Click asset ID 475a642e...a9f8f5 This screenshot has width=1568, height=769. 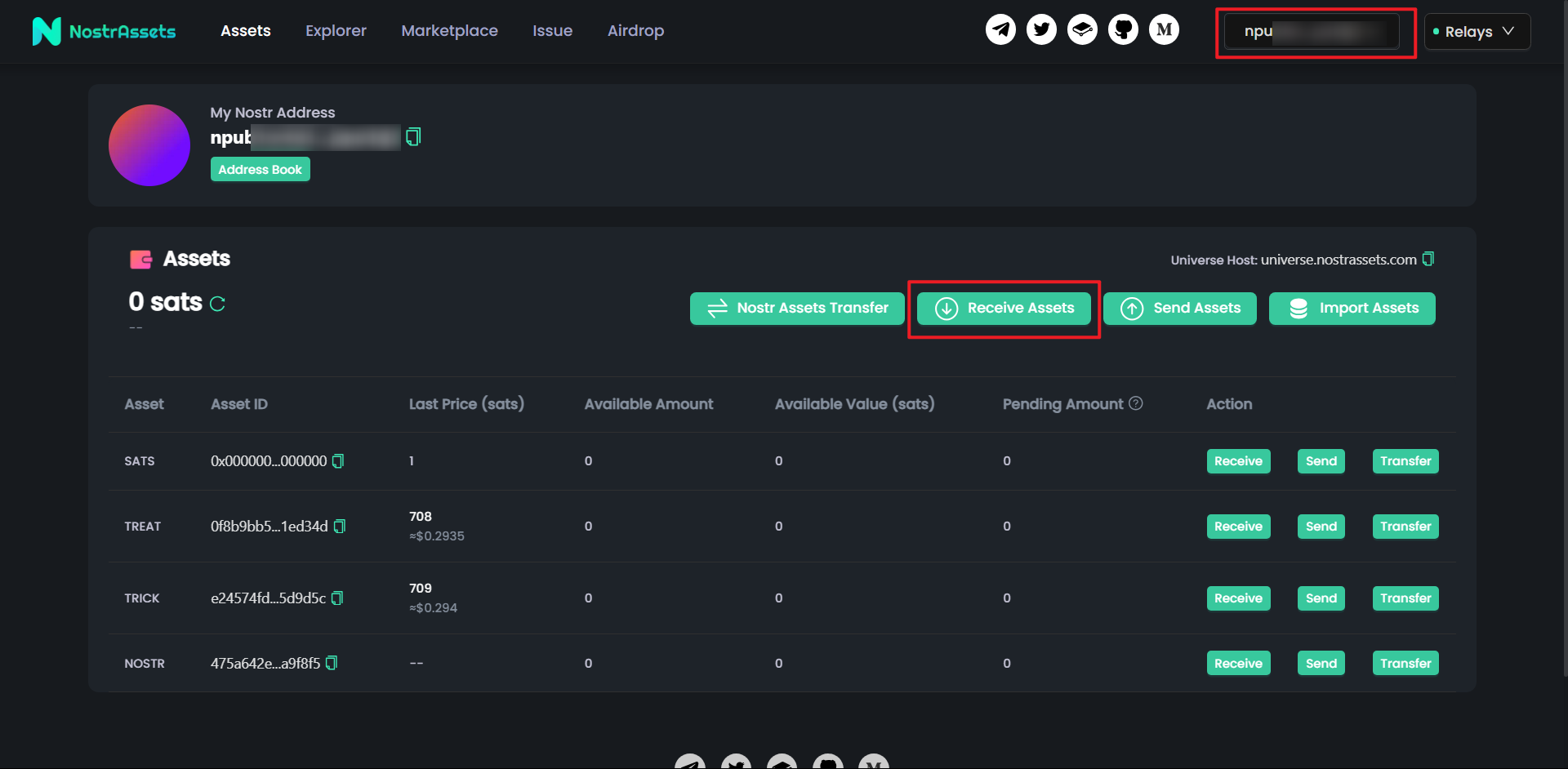click(265, 664)
